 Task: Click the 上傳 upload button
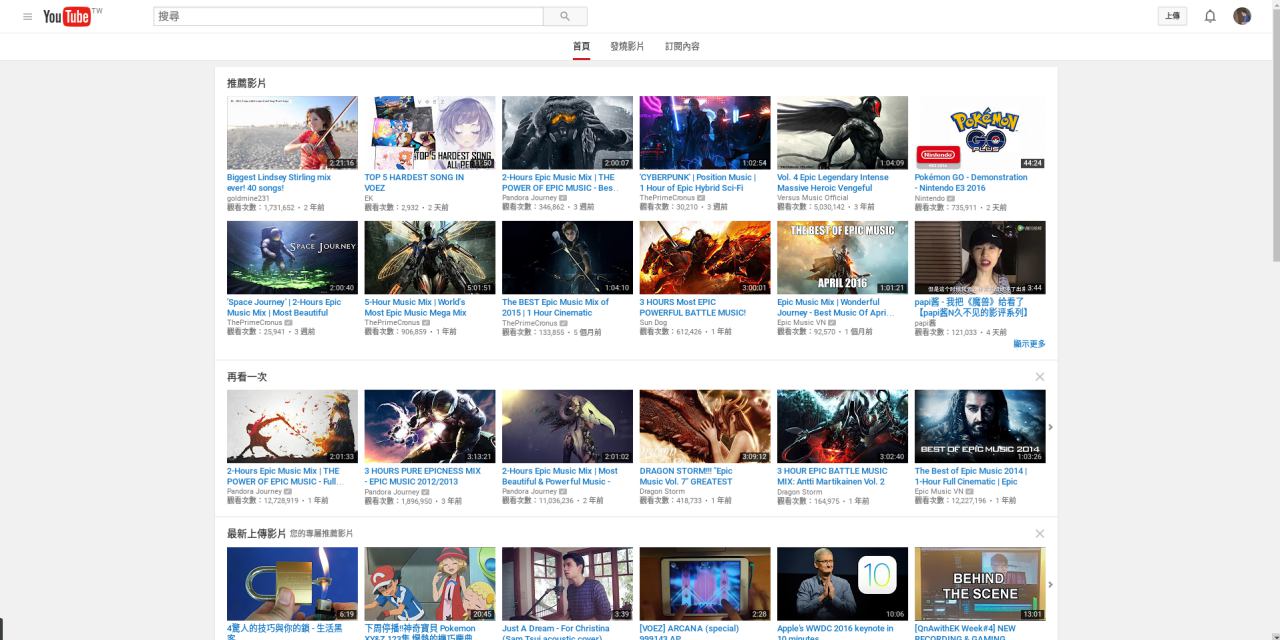[1172, 16]
